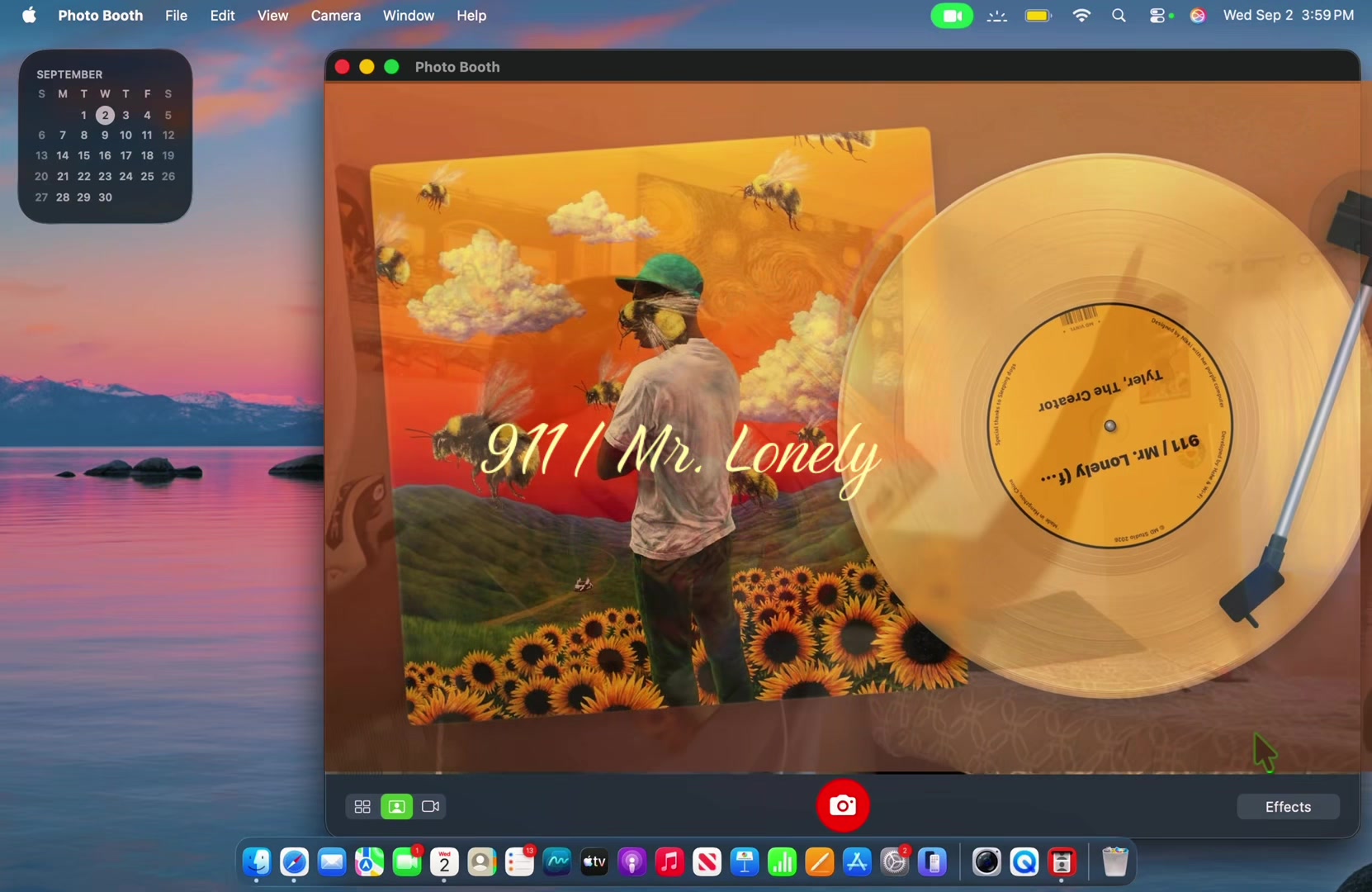
Task: Launch Pages from the Dock
Action: click(820, 862)
